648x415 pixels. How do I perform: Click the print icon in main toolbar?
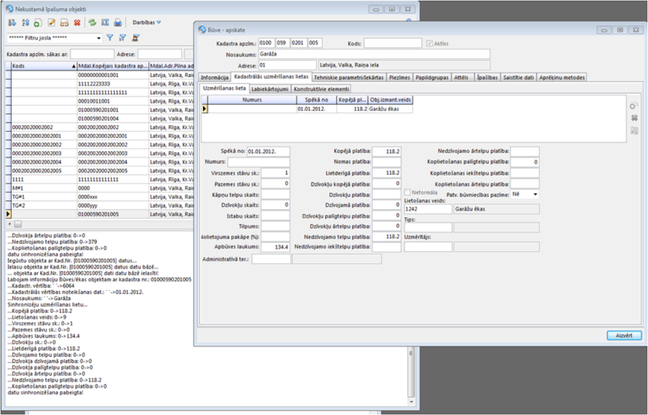(x=118, y=23)
